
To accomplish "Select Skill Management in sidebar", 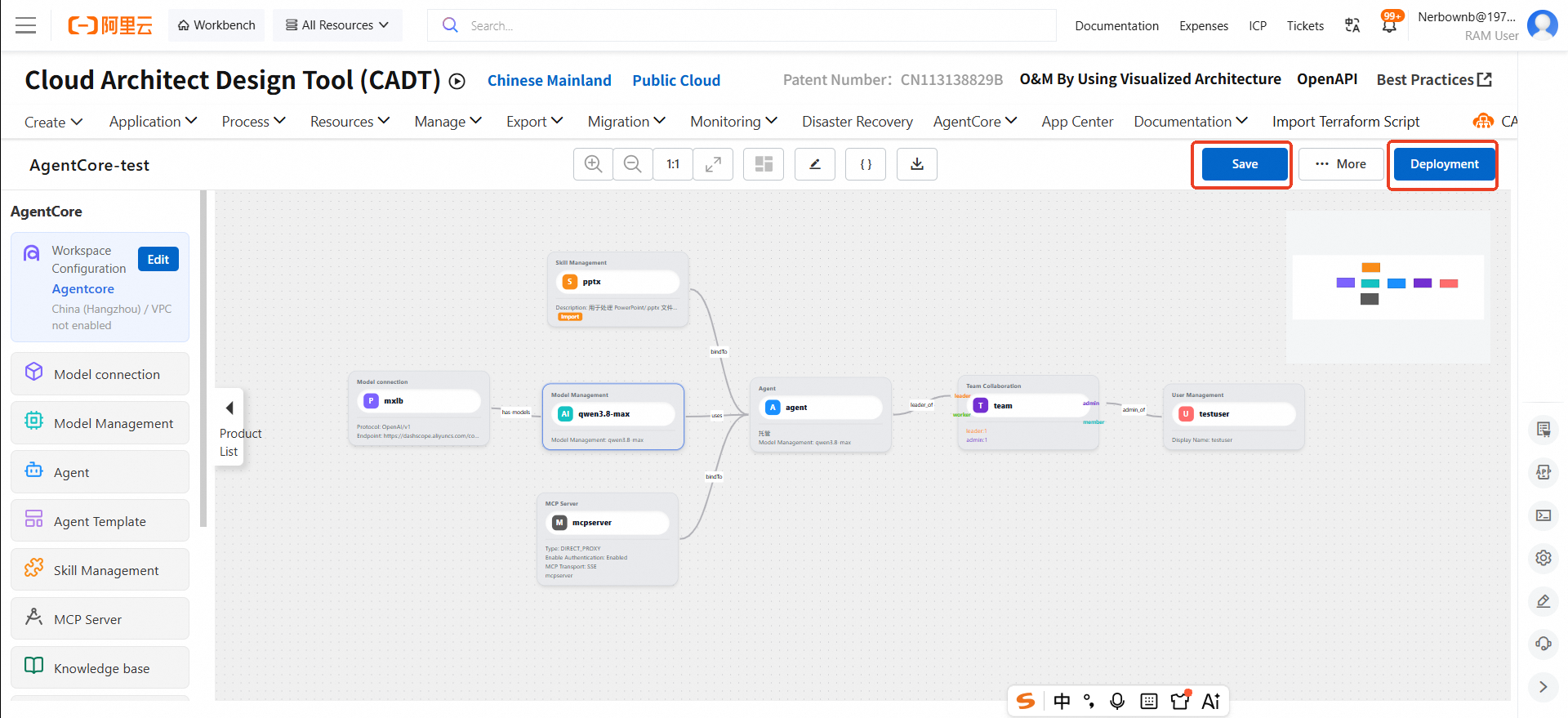I will (x=100, y=570).
